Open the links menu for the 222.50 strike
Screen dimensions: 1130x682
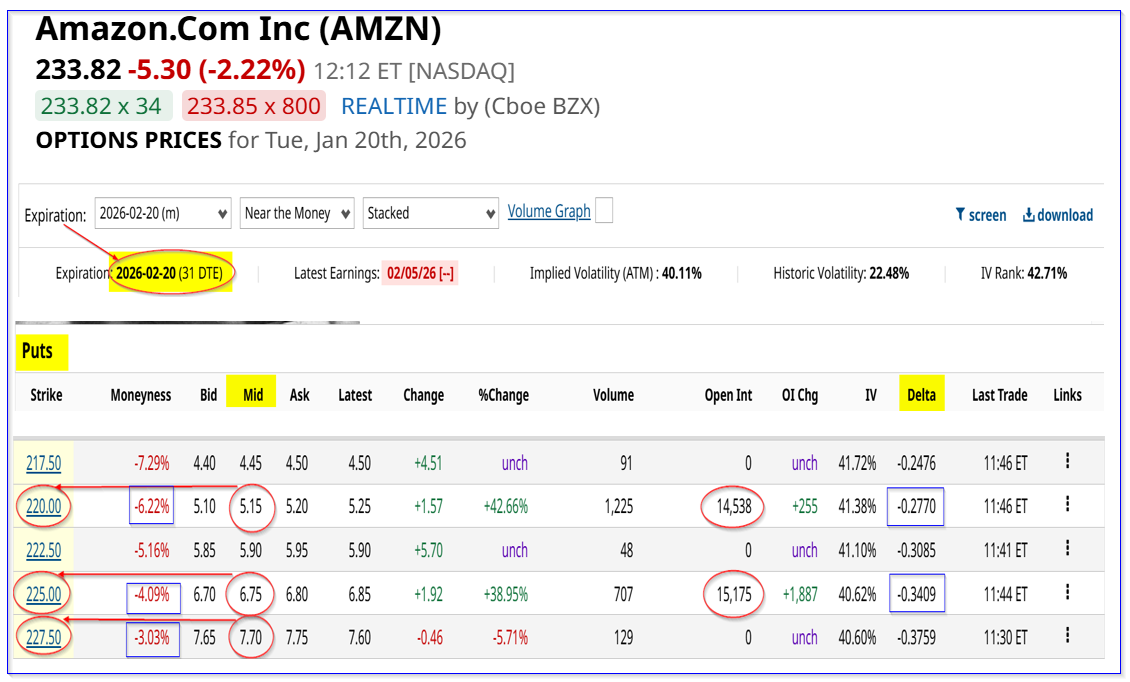(1067, 549)
